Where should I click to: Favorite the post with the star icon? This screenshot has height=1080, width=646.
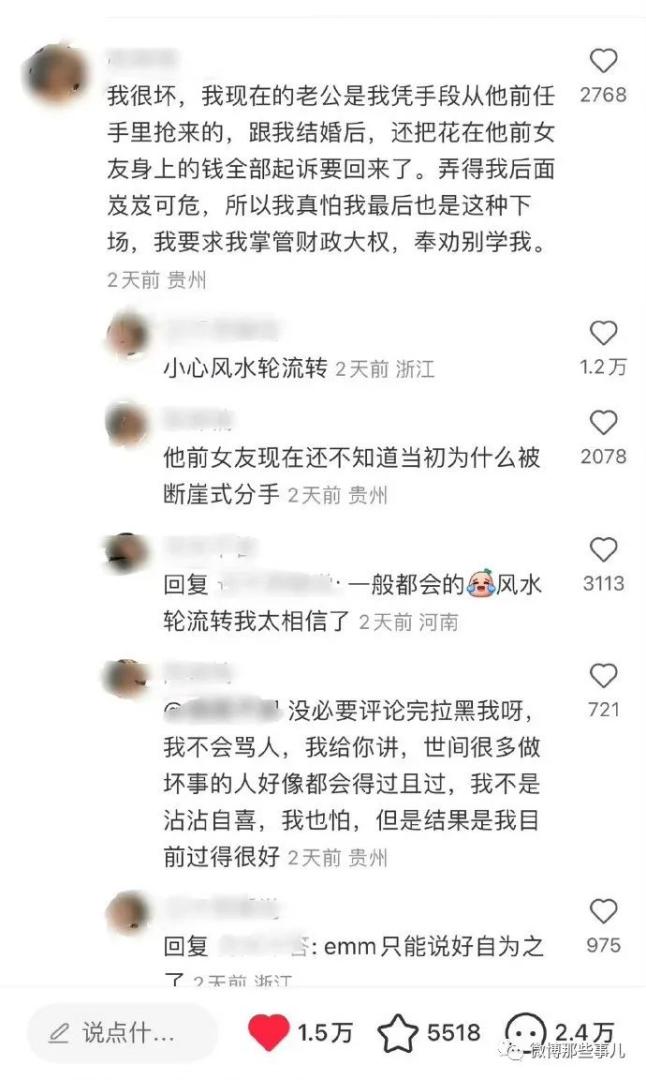coord(398,1033)
